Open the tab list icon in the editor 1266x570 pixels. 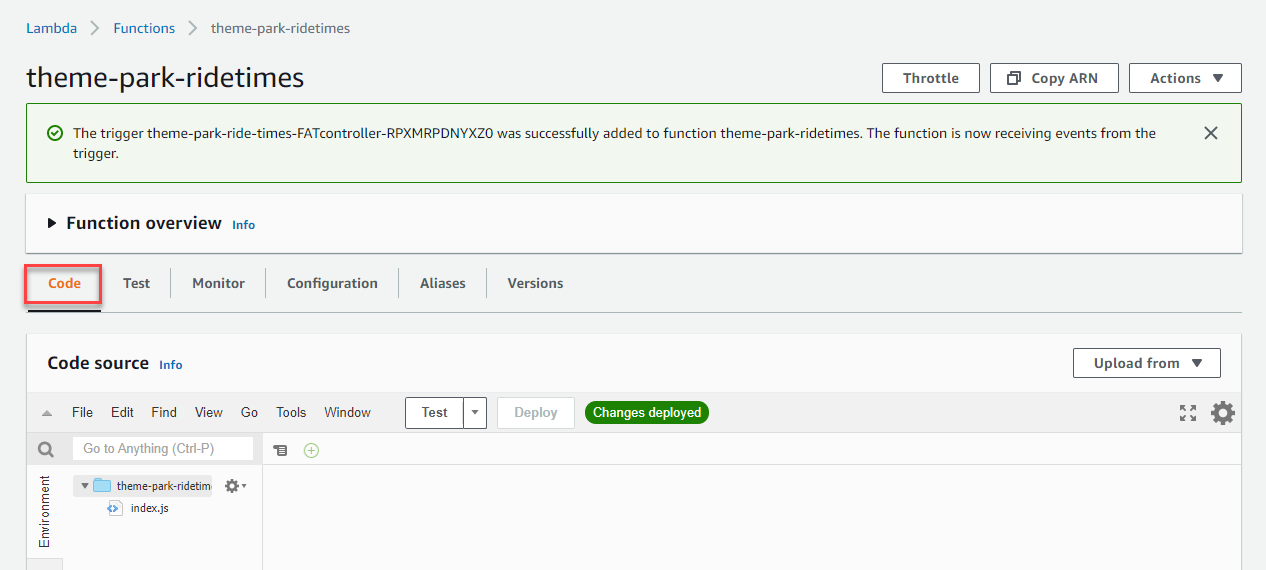281,450
